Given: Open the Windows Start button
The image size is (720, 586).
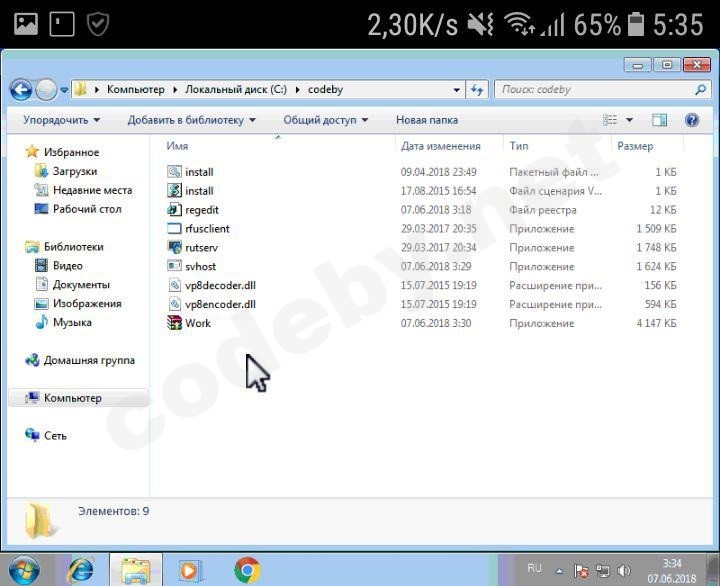Looking at the screenshot, I should point(24,570).
